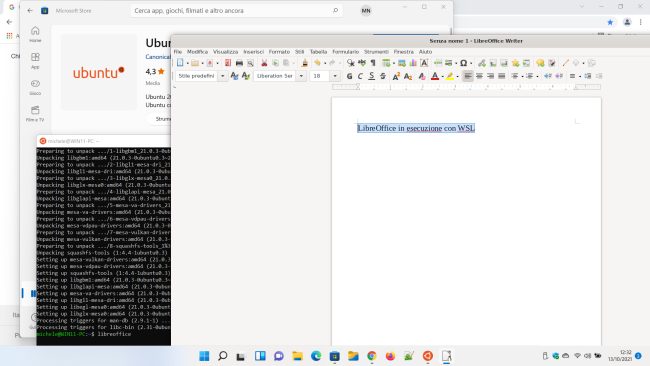
Task: Click the selected text LibreOffice in esecuzione con WSL
Action: [x=416, y=128]
